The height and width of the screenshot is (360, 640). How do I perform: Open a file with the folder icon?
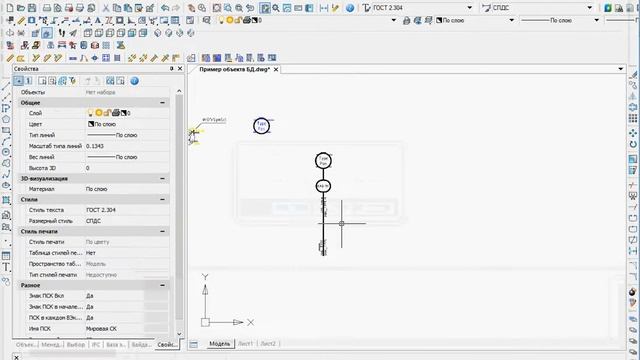click(x=21, y=8)
